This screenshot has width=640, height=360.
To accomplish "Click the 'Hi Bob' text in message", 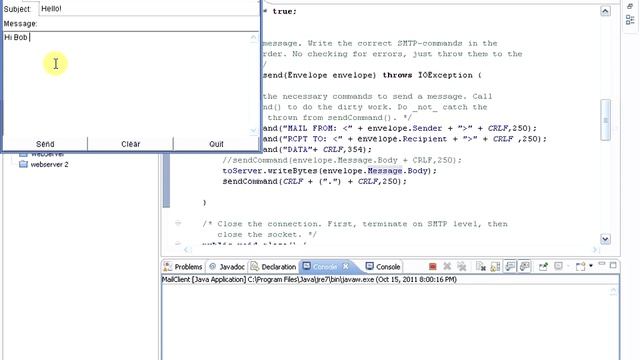I will [16, 37].
